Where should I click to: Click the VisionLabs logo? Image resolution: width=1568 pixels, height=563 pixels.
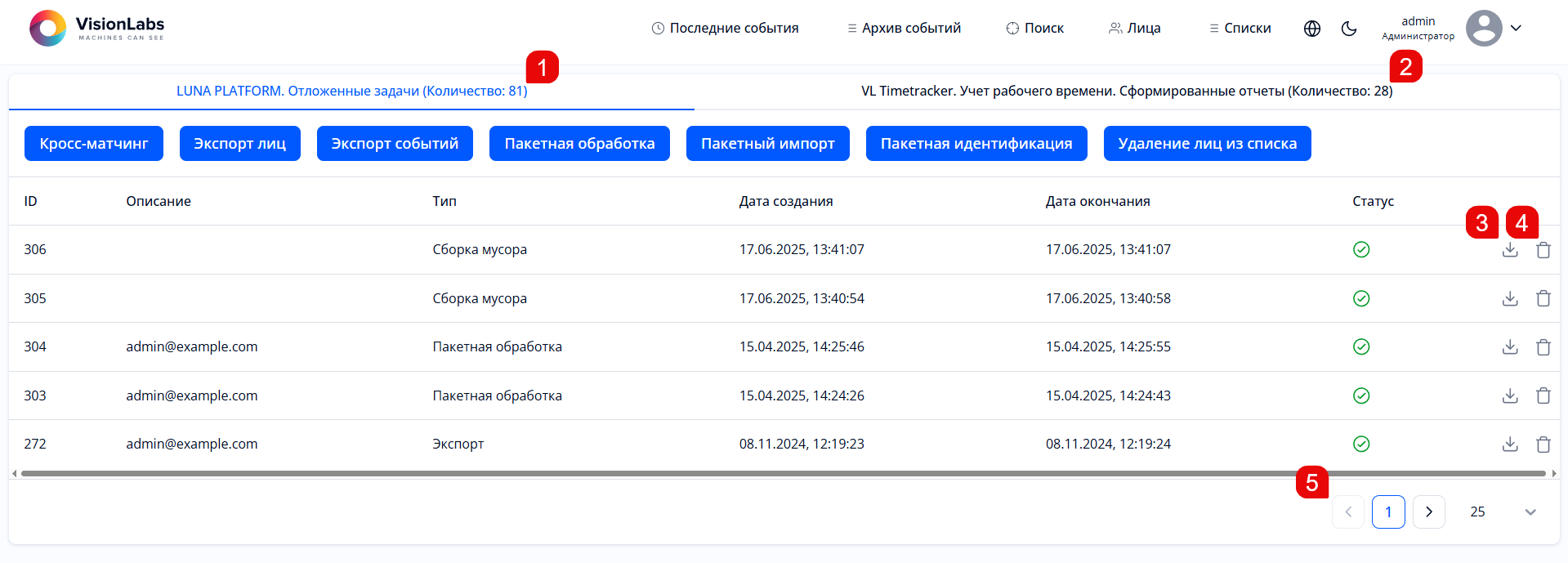tap(96, 29)
